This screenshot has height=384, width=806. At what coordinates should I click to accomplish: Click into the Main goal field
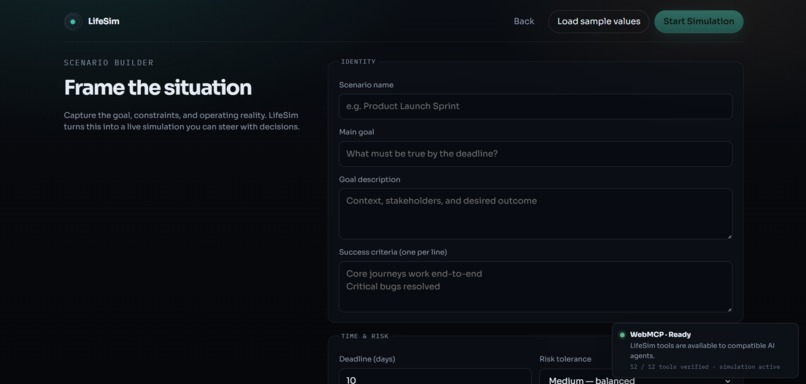[535, 154]
